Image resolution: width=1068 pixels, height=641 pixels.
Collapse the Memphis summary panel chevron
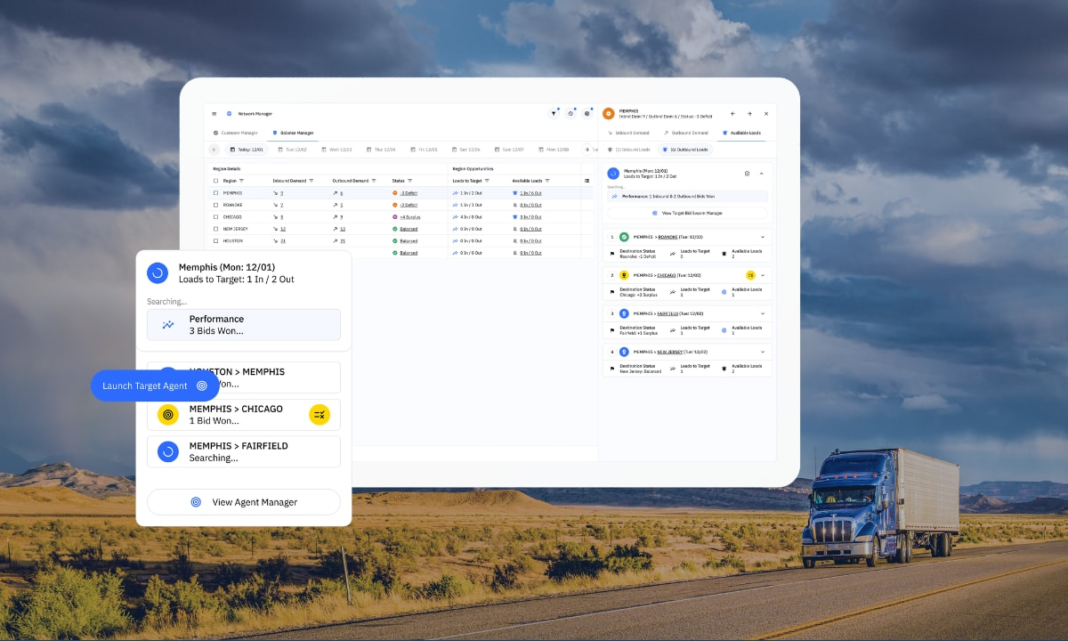[762, 173]
